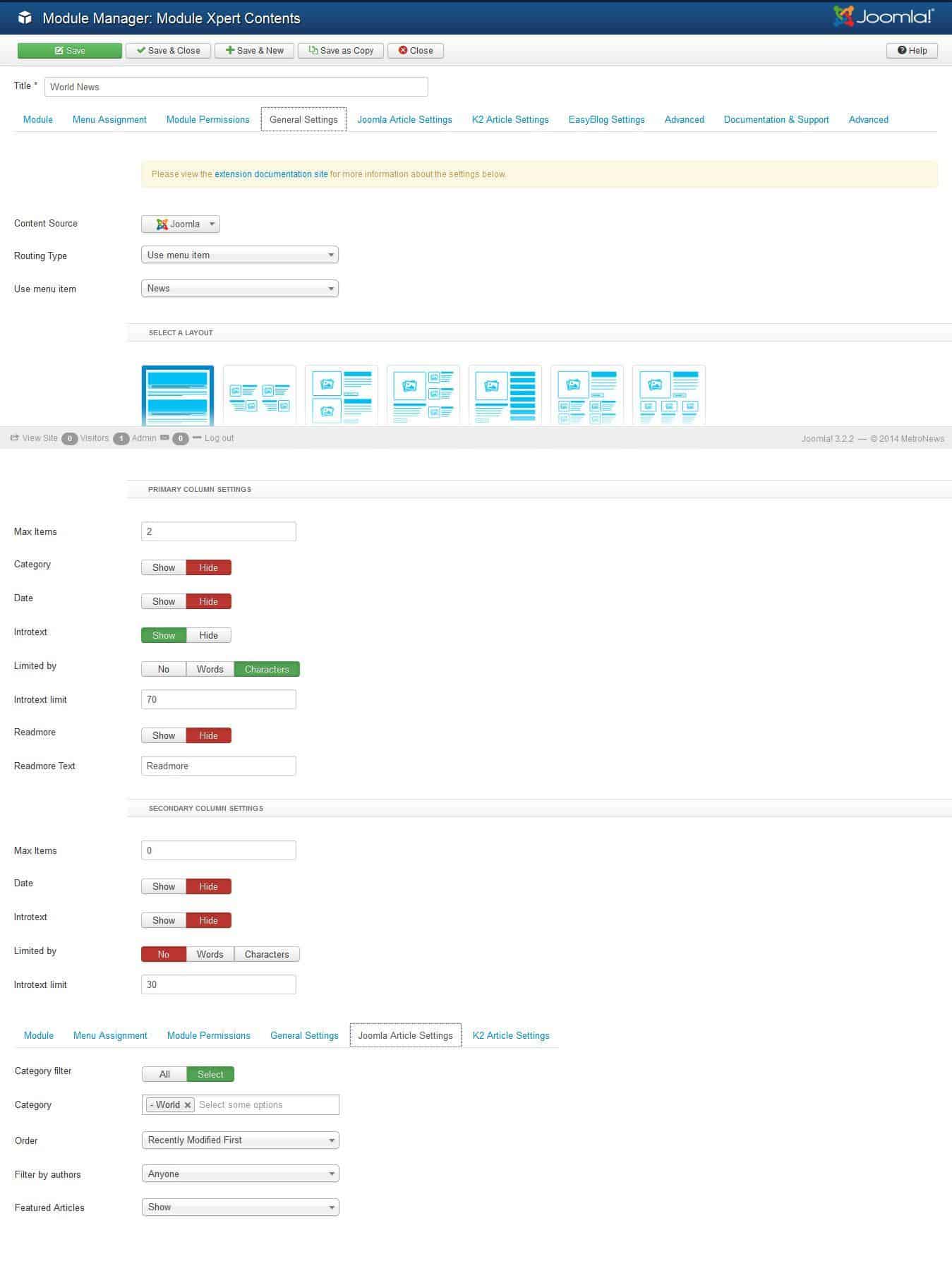Click Save & New button

[x=254, y=51]
